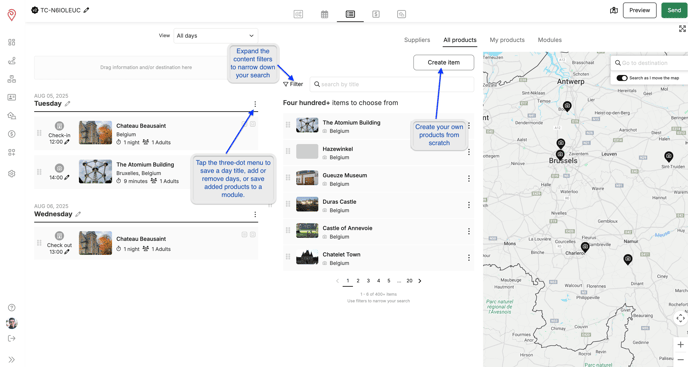
Task: Click the map pin near Sint-Truiden
Action: coord(668,156)
